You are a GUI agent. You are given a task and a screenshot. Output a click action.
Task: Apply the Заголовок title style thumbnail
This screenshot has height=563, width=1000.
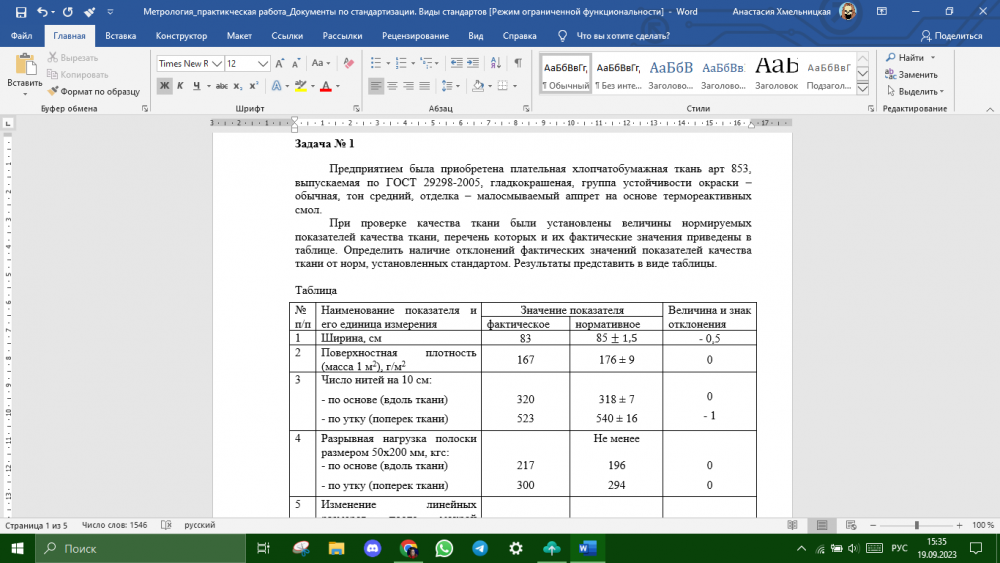[776, 72]
